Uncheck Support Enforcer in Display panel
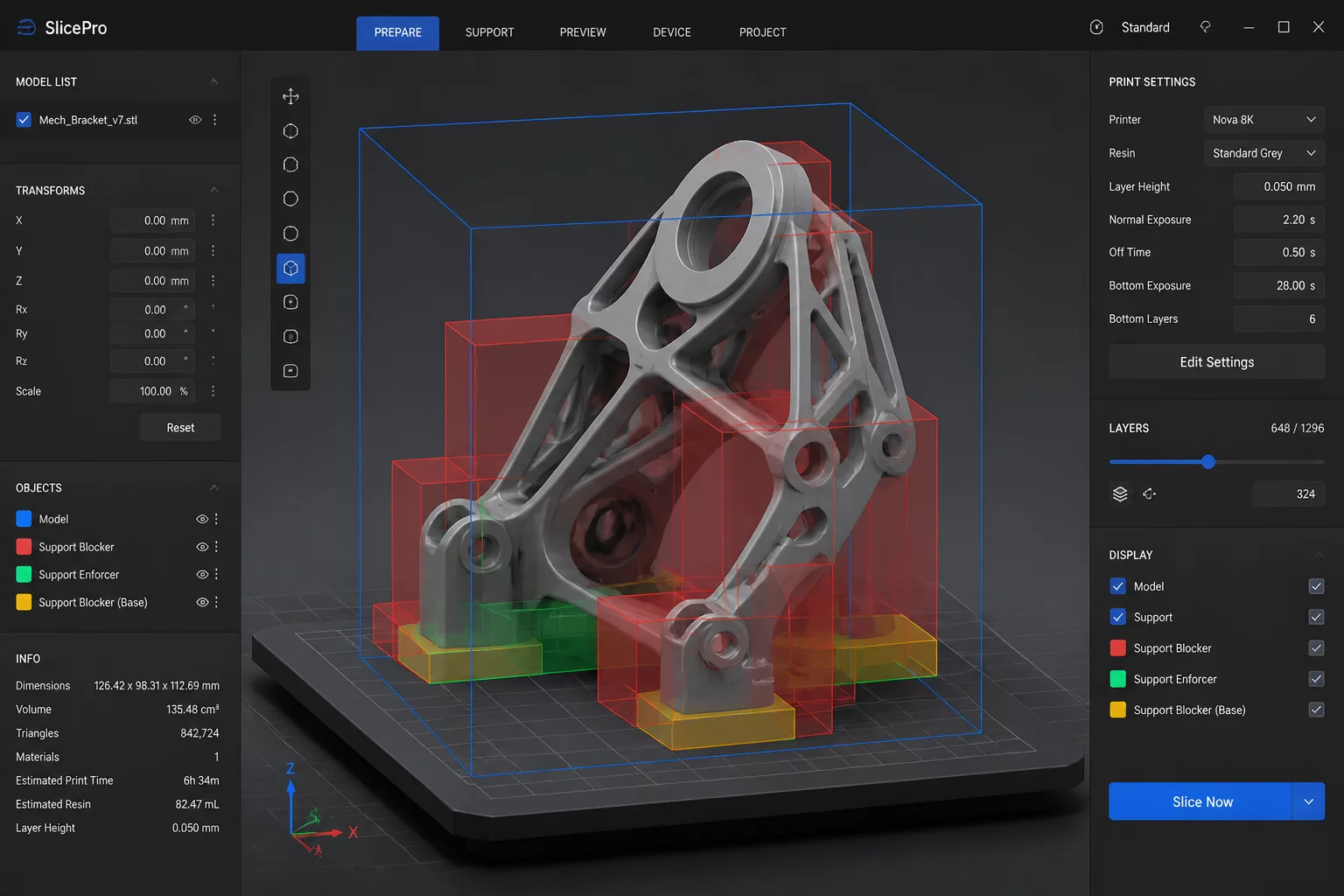1344x896 pixels. tap(1316, 679)
